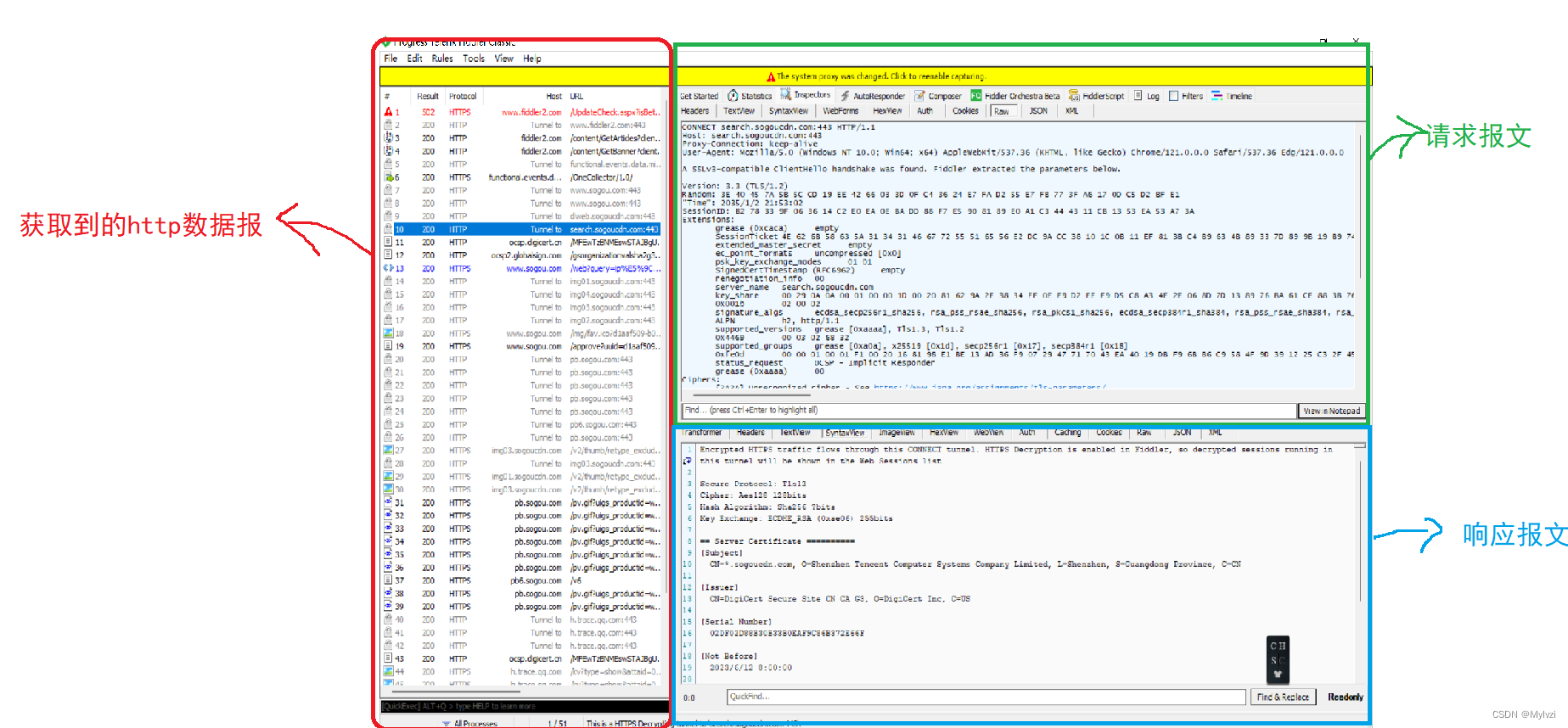Click View in Notepad button
Image resolution: width=1568 pixels, height=728 pixels.
click(x=1332, y=411)
